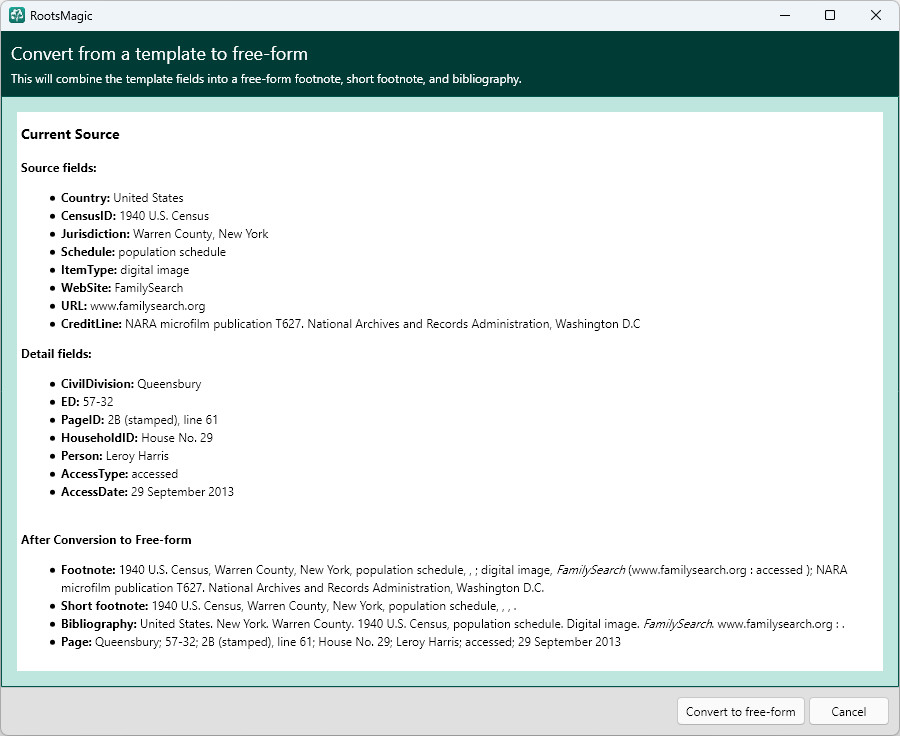Click the Jurisdiction value "Warren County, New York"
900x736 pixels.
click(x=200, y=234)
